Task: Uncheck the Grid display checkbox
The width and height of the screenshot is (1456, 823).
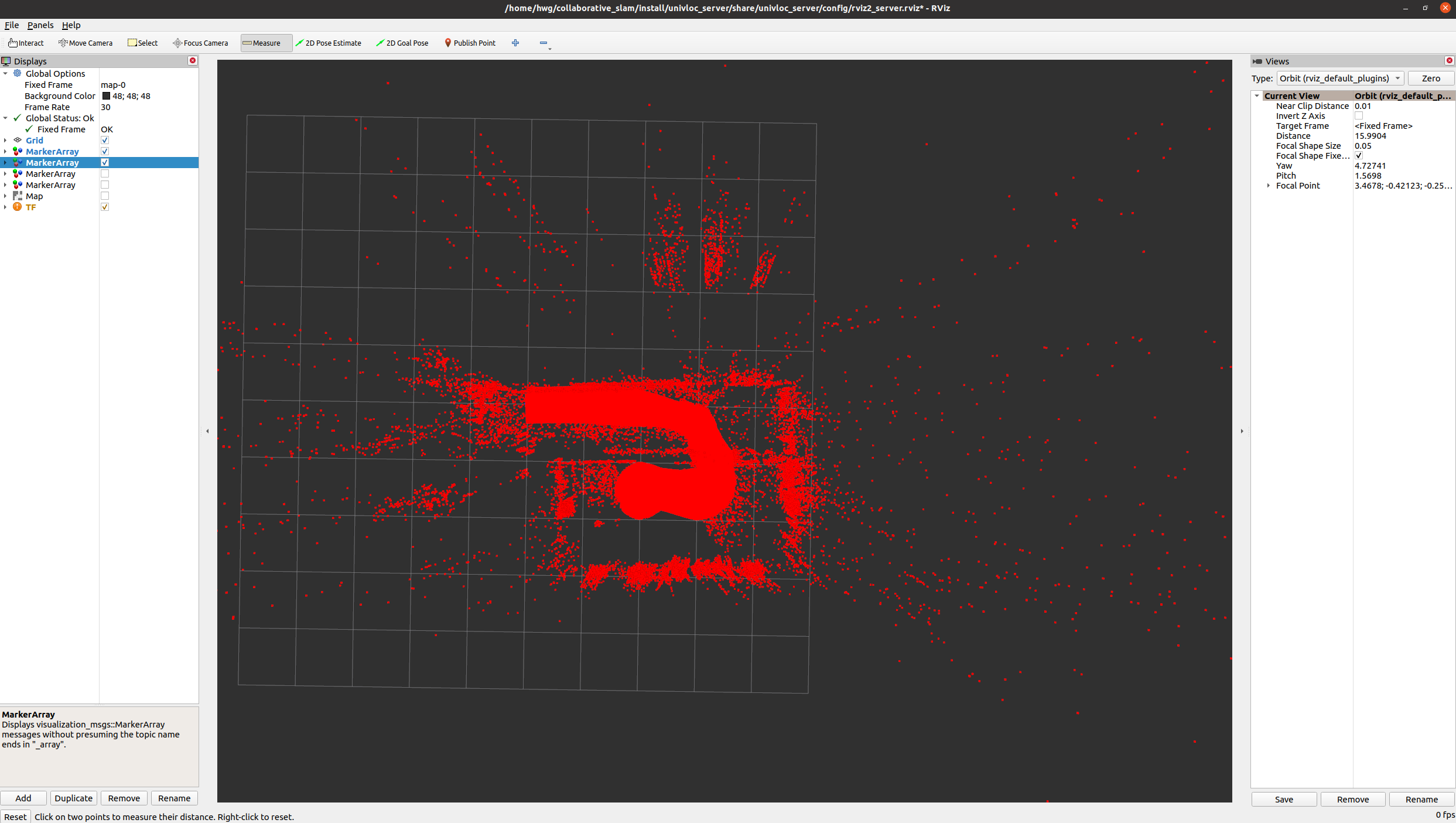Action: pos(105,140)
